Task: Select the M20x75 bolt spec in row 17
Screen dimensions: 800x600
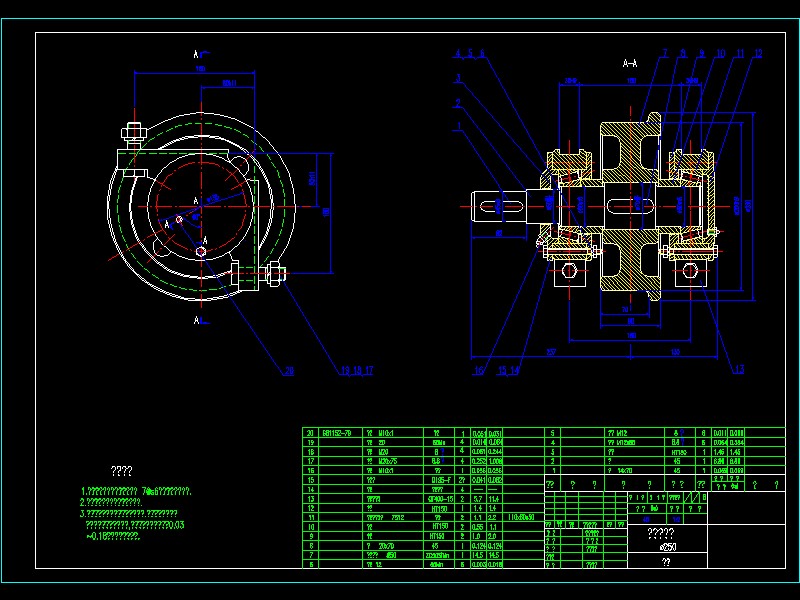Action: (387, 461)
